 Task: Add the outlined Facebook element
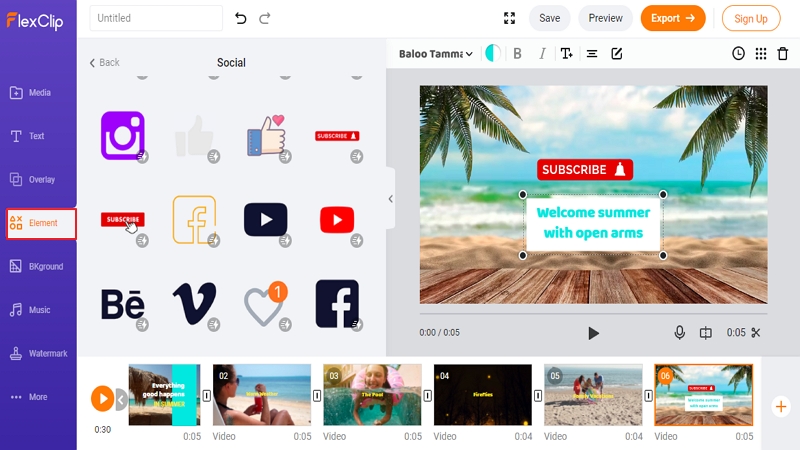[x=194, y=220]
